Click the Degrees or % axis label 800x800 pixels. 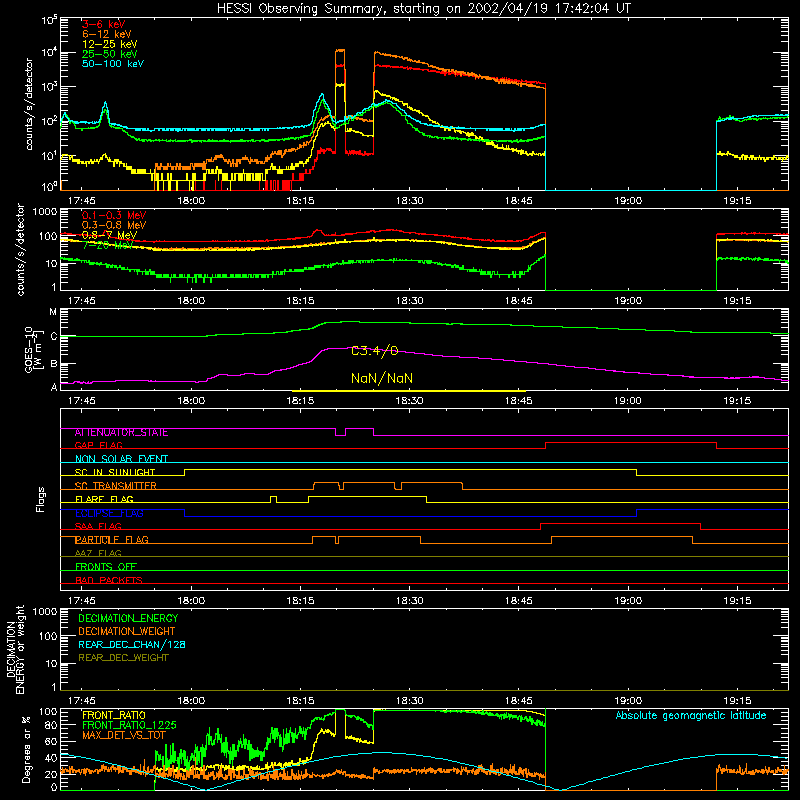point(27,749)
